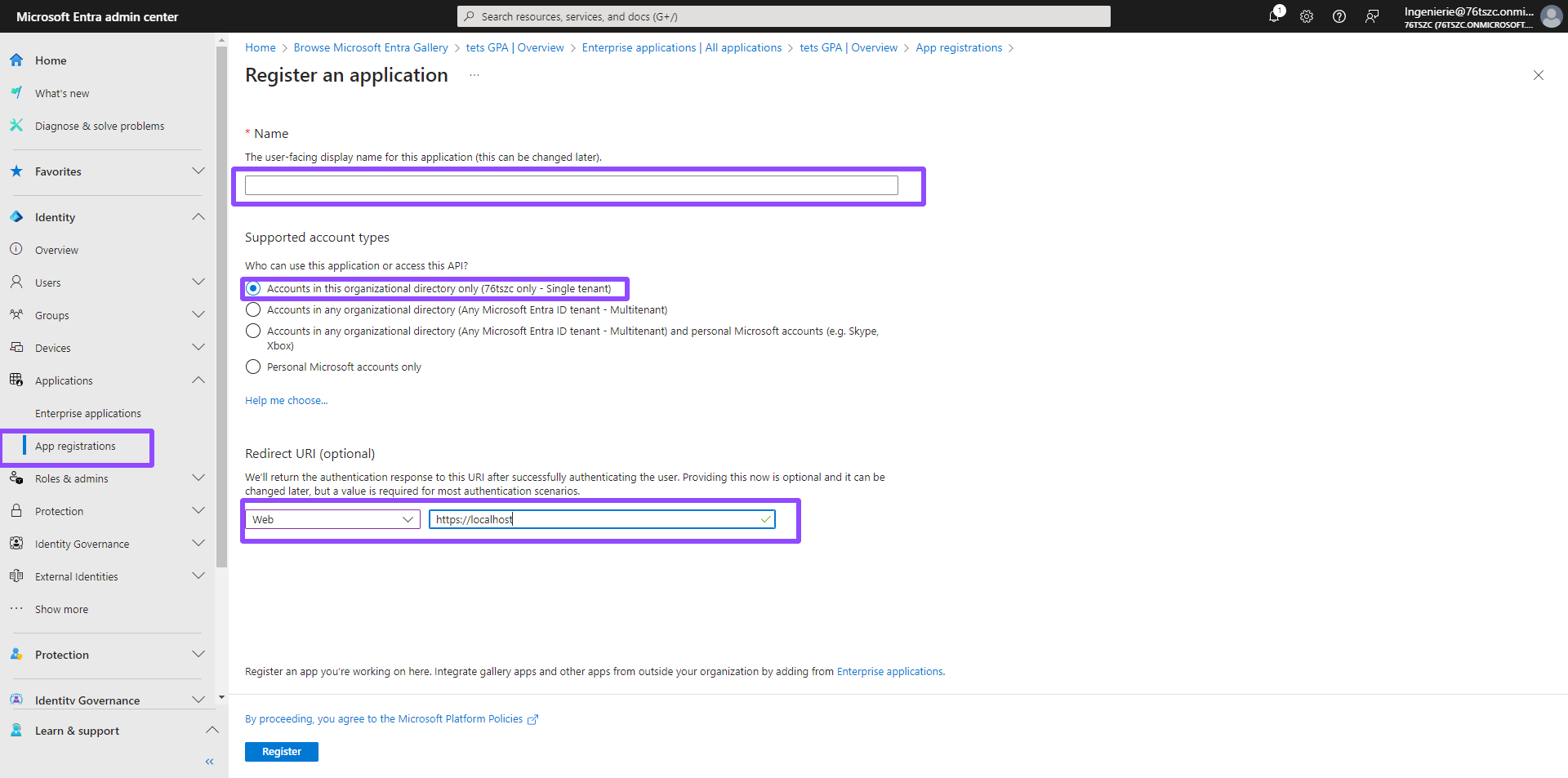
Task: Open the ellipsis menu beside Register an application
Action: click(x=474, y=75)
